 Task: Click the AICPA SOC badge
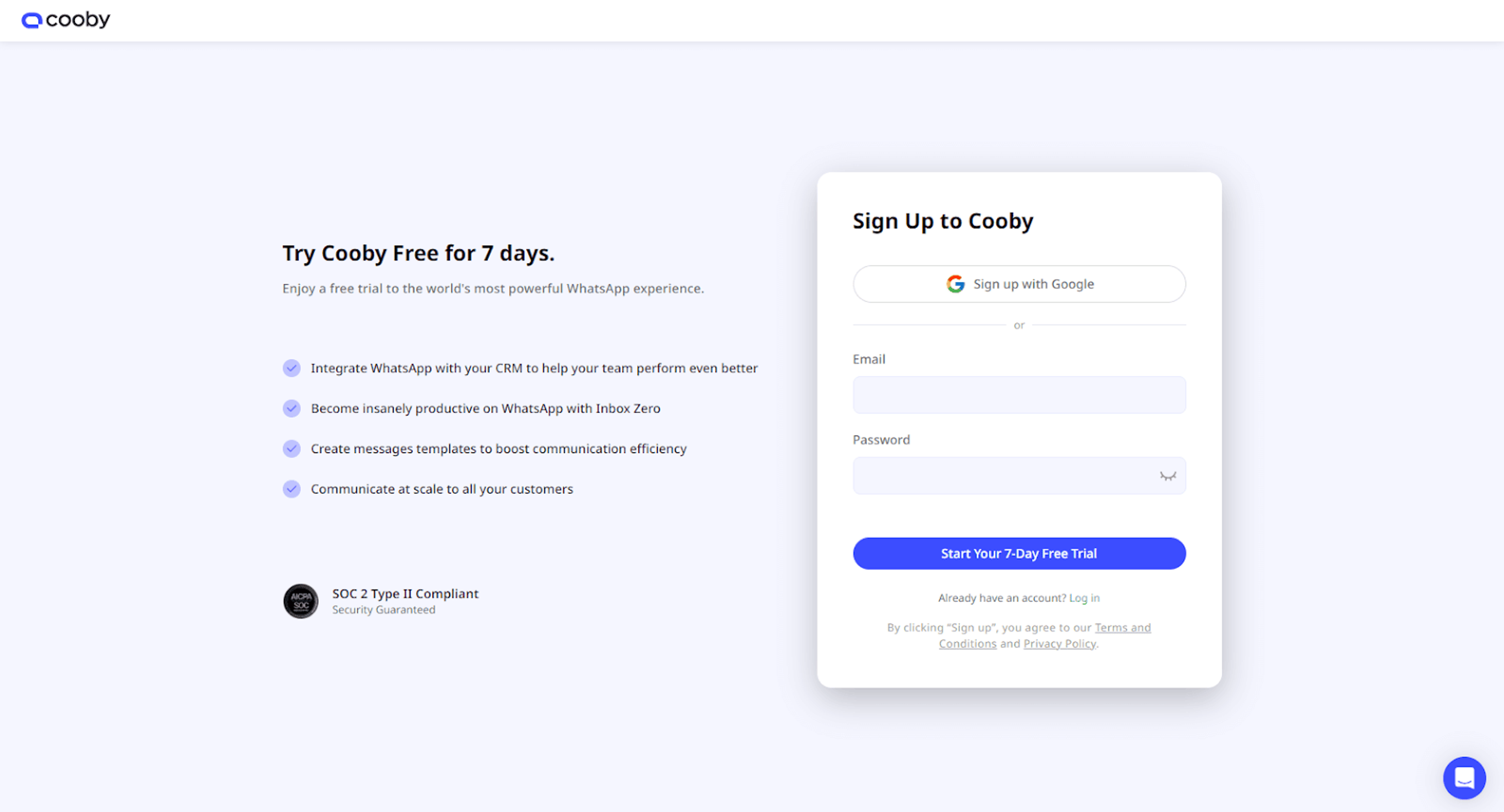(x=301, y=601)
